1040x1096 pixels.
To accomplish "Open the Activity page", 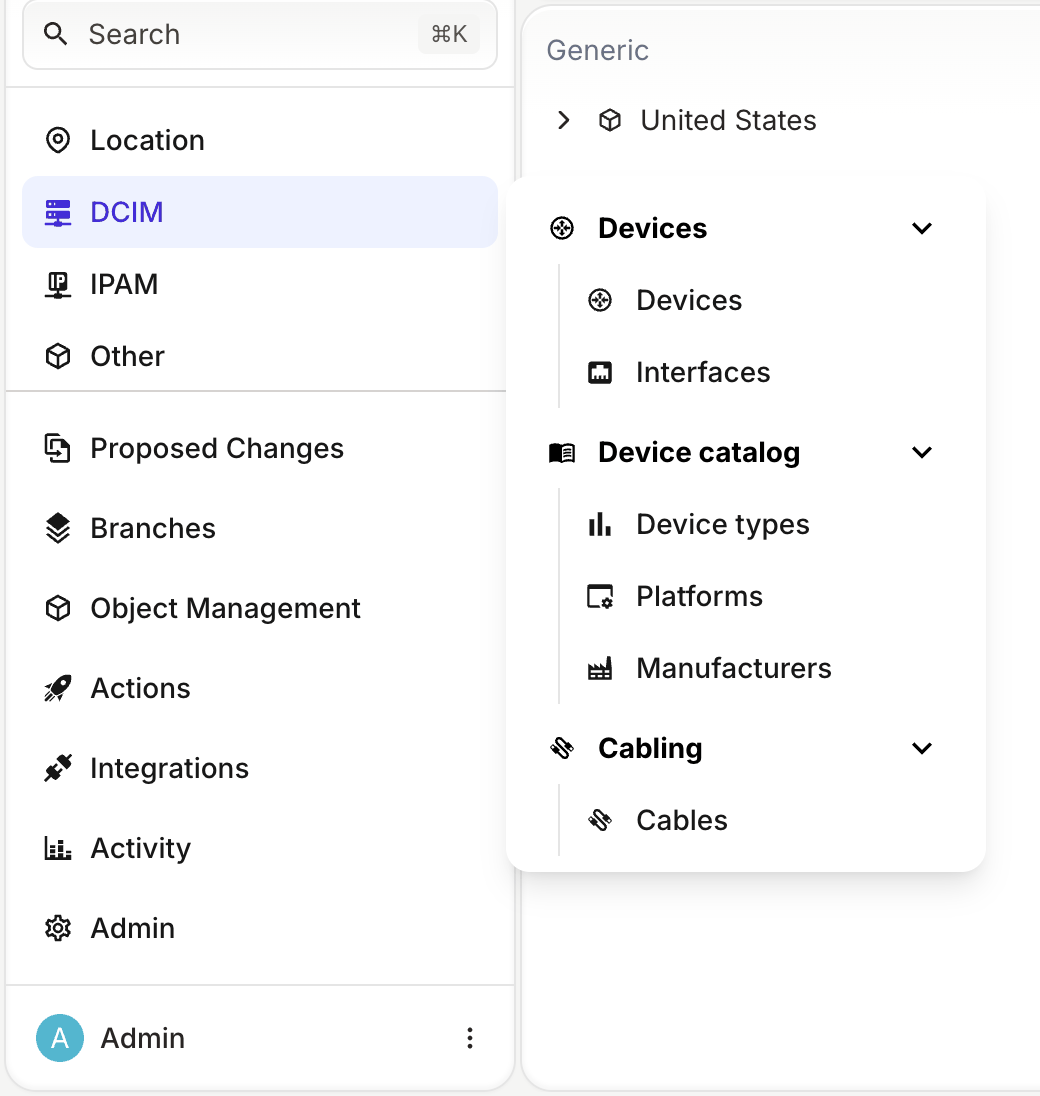I will pyautogui.click(x=260, y=849).
